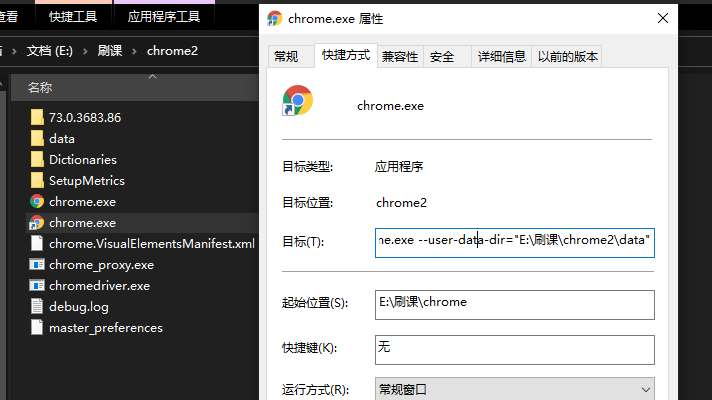The height and width of the screenshot is (400, 712).
Task: Click chrome2 in the address breadcrumb
Action: click(173, 50)
